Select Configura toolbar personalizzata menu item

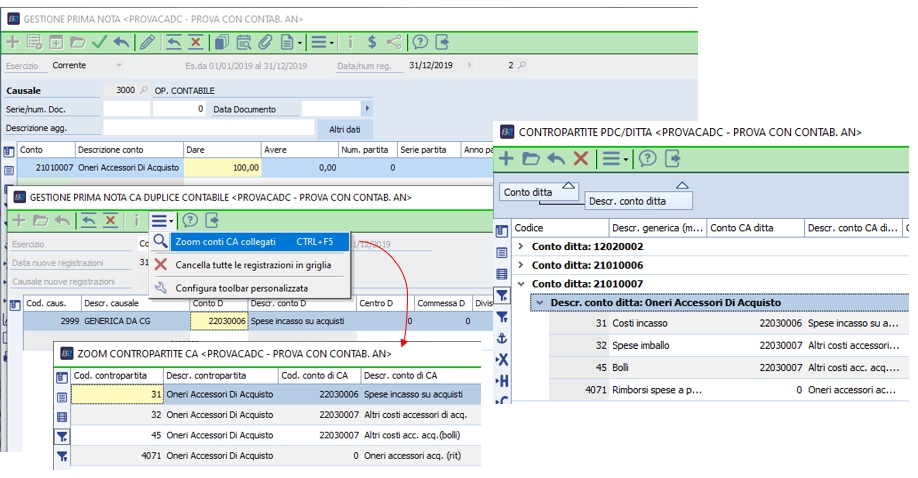pos(241,288)
